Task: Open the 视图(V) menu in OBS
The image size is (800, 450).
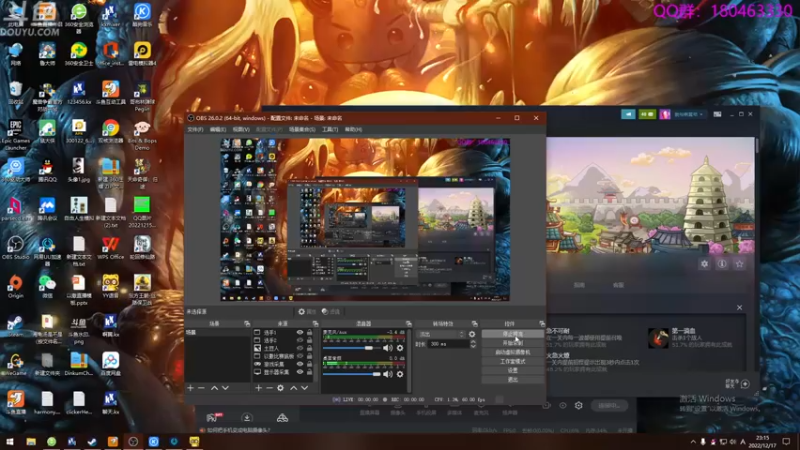Action: pos(241,130)
